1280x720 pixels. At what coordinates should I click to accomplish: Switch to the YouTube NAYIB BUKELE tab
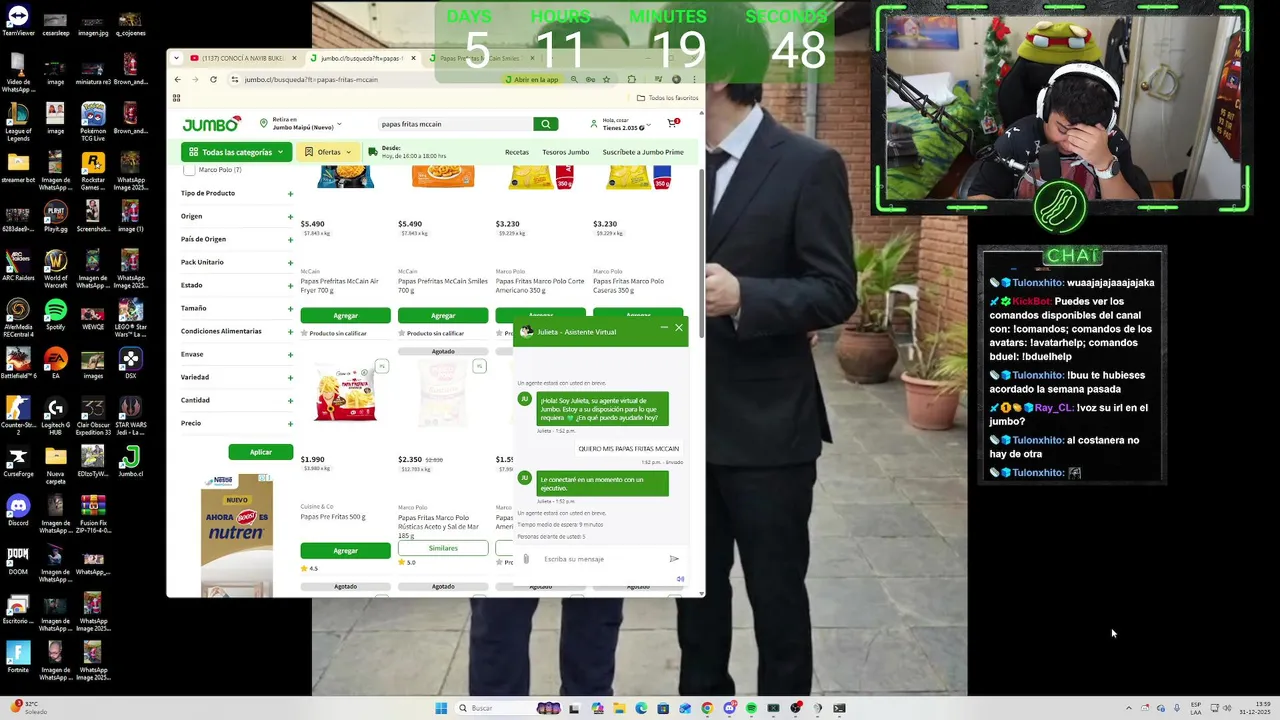[242, 58]
